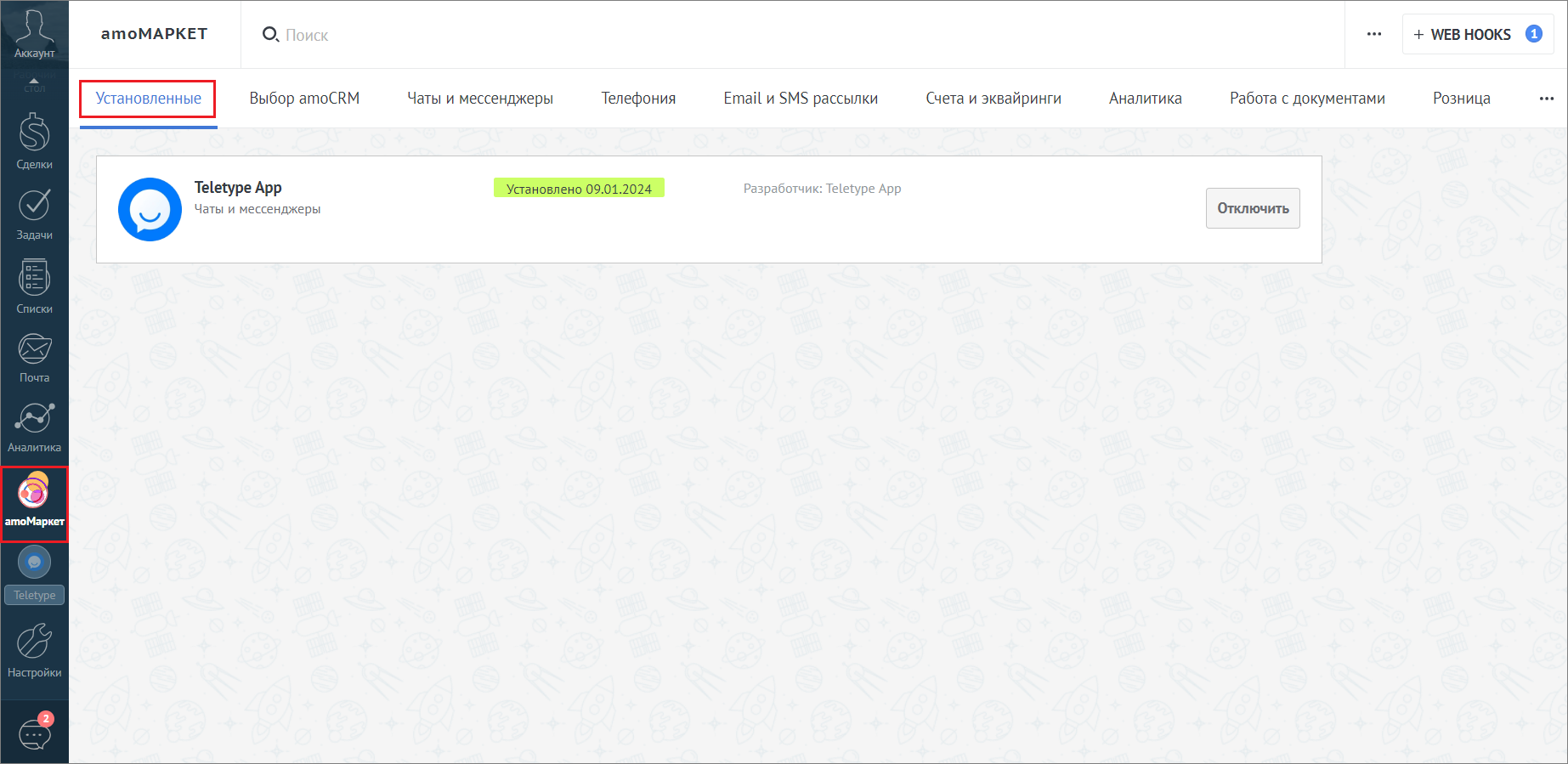The height and width of the screenshot is (764, 1568).
Task: Open Email и SMS рассылки tab
Action: [801, 99]
